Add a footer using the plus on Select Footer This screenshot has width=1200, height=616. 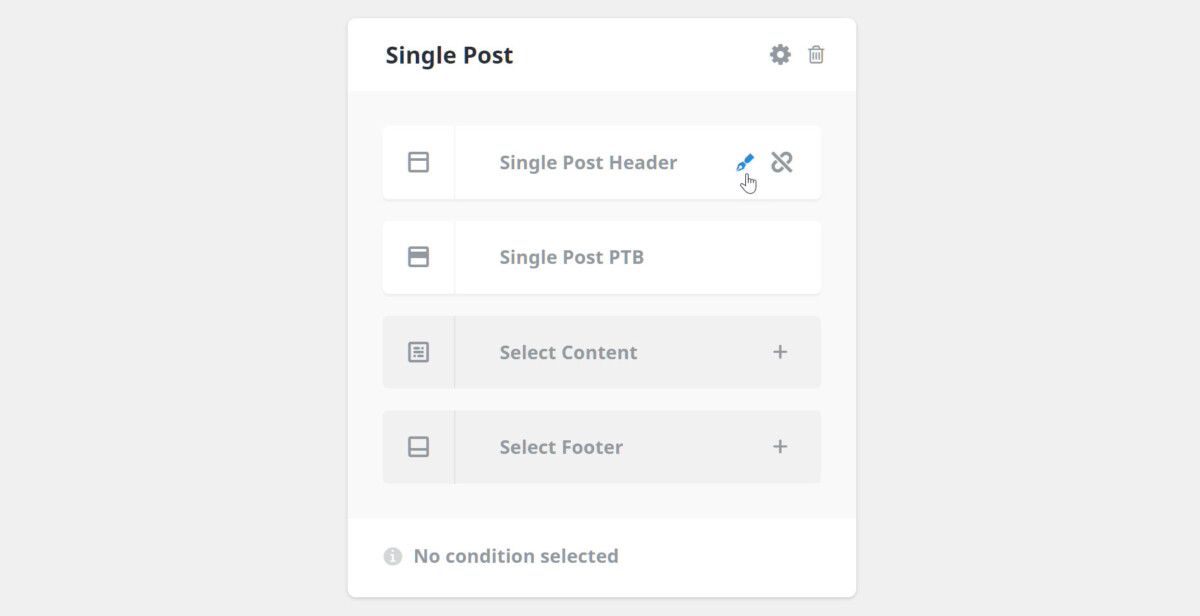(x=780, y=446)
